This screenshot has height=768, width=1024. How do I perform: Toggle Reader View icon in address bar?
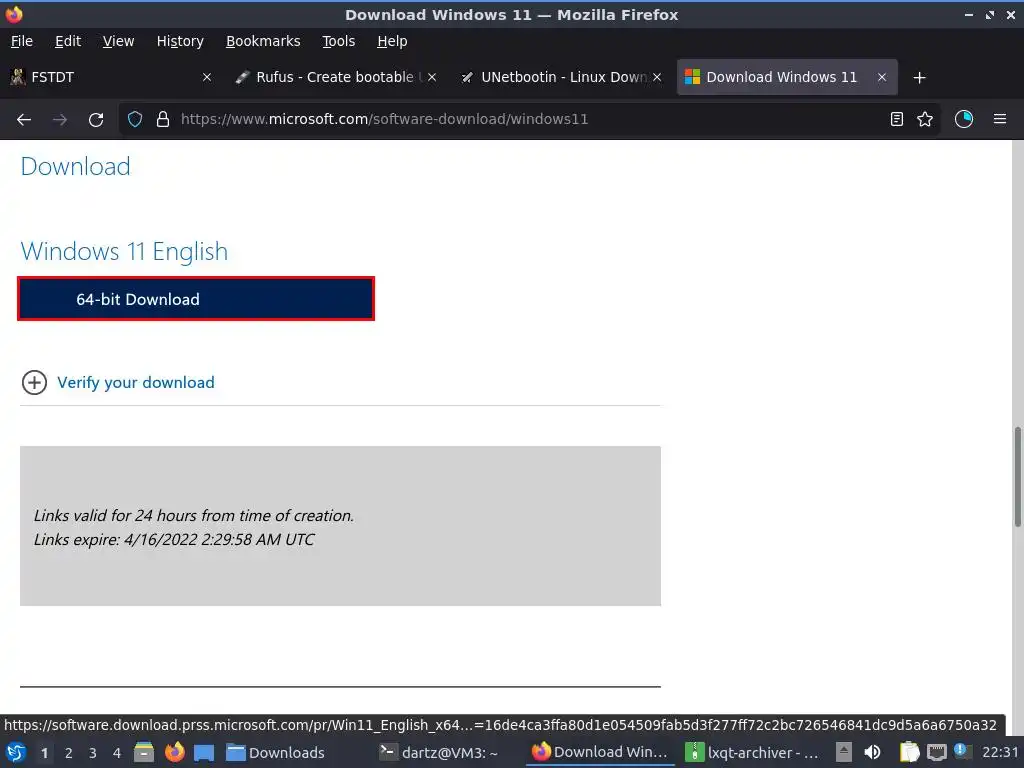coord(897,119)
